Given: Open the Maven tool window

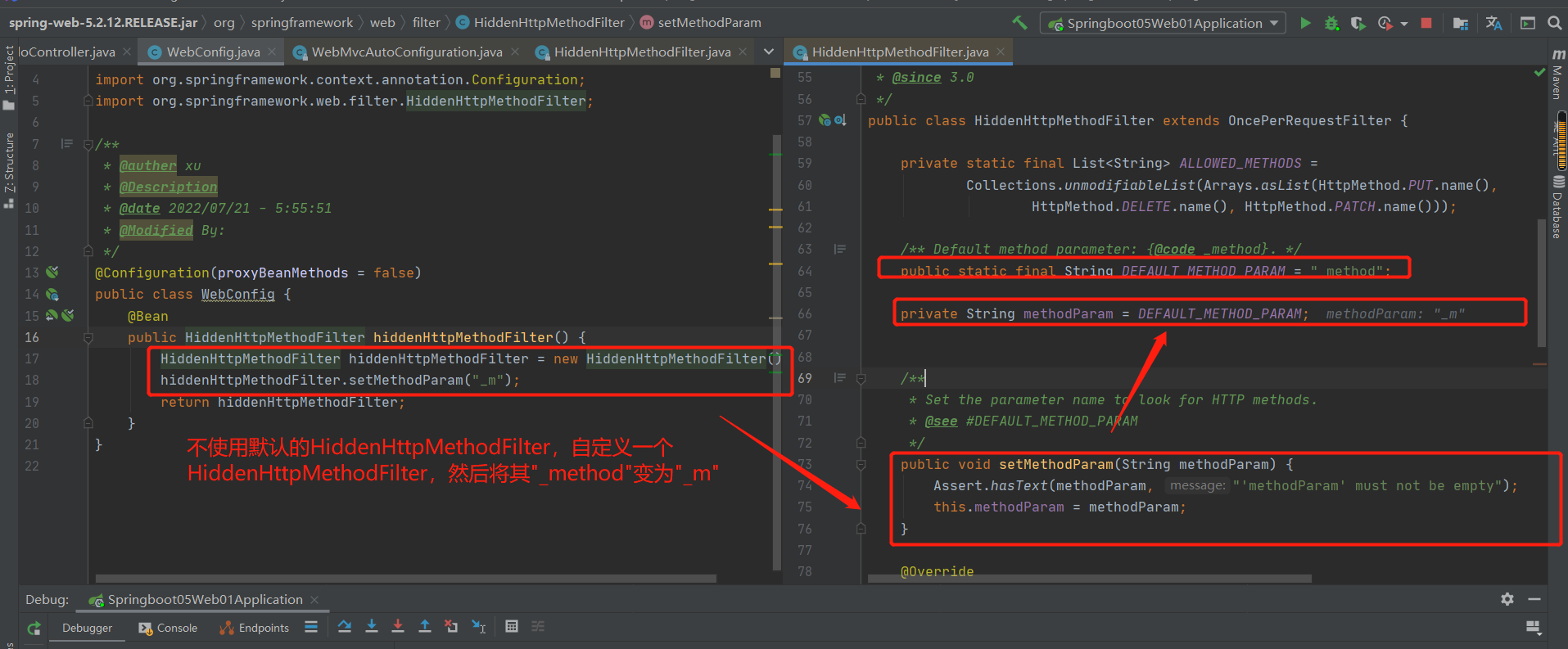Looking at the screenshot, I should 1557,74.
